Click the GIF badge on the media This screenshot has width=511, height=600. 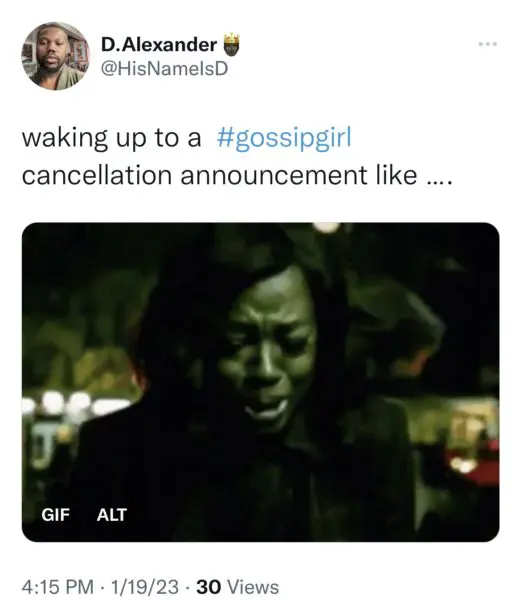tap(56, 515)
